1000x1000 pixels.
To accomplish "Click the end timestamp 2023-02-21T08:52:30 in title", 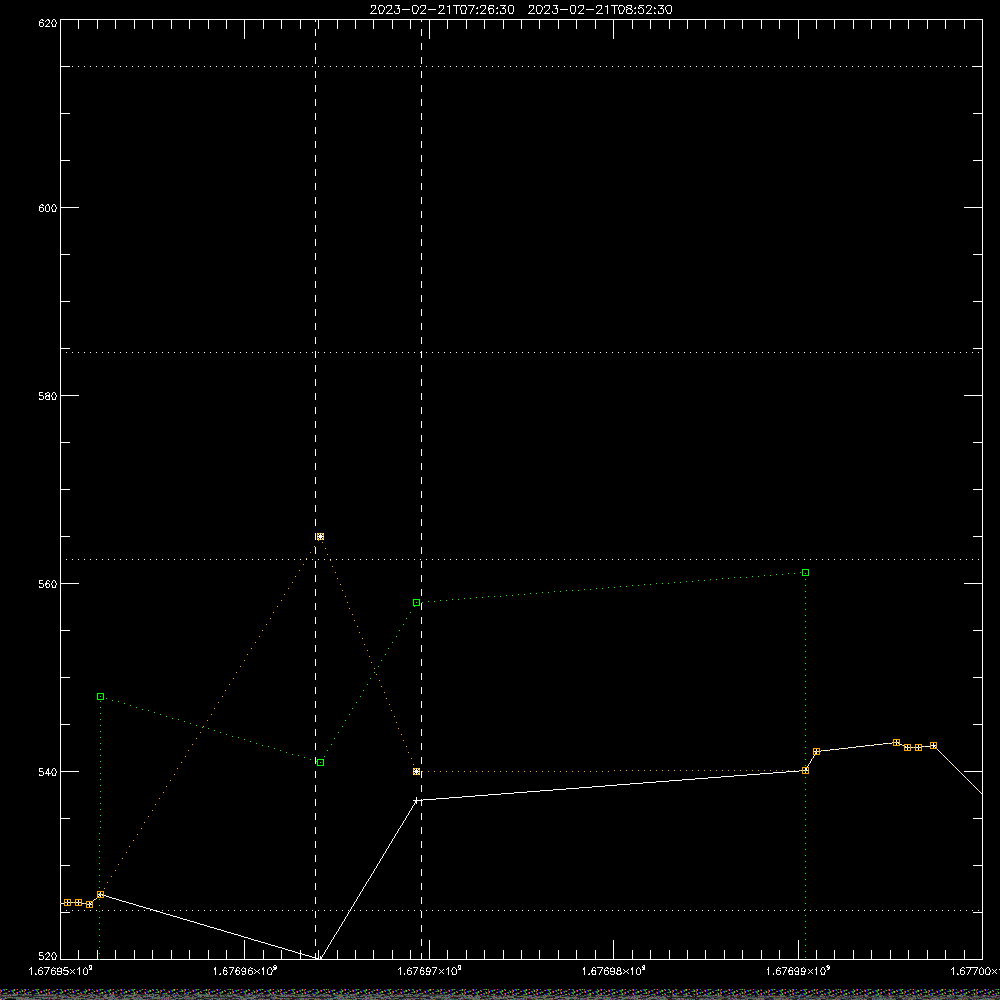I will tap(599, 10).
